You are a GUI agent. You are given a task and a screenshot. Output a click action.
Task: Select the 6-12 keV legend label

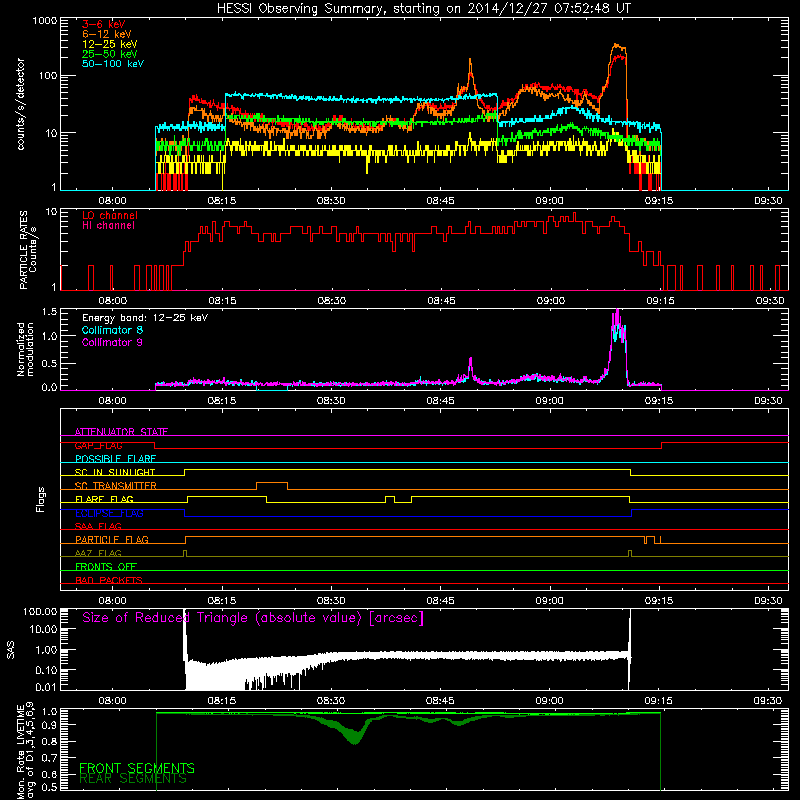(x=107, y=34)
